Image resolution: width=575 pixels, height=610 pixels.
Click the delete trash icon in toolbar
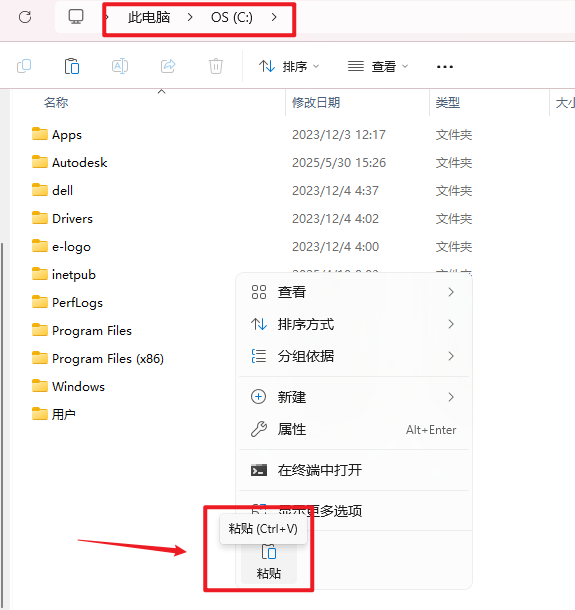pos(216,66)
